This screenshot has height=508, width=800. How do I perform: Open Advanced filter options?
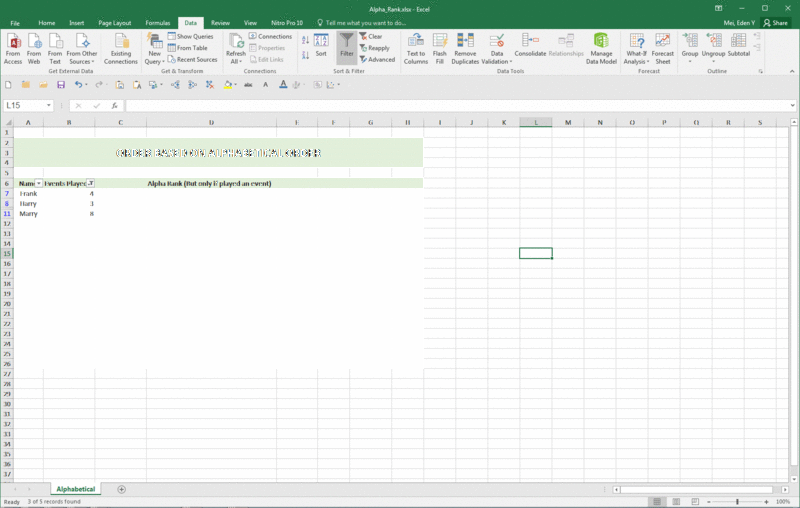(x=377, y=60)
